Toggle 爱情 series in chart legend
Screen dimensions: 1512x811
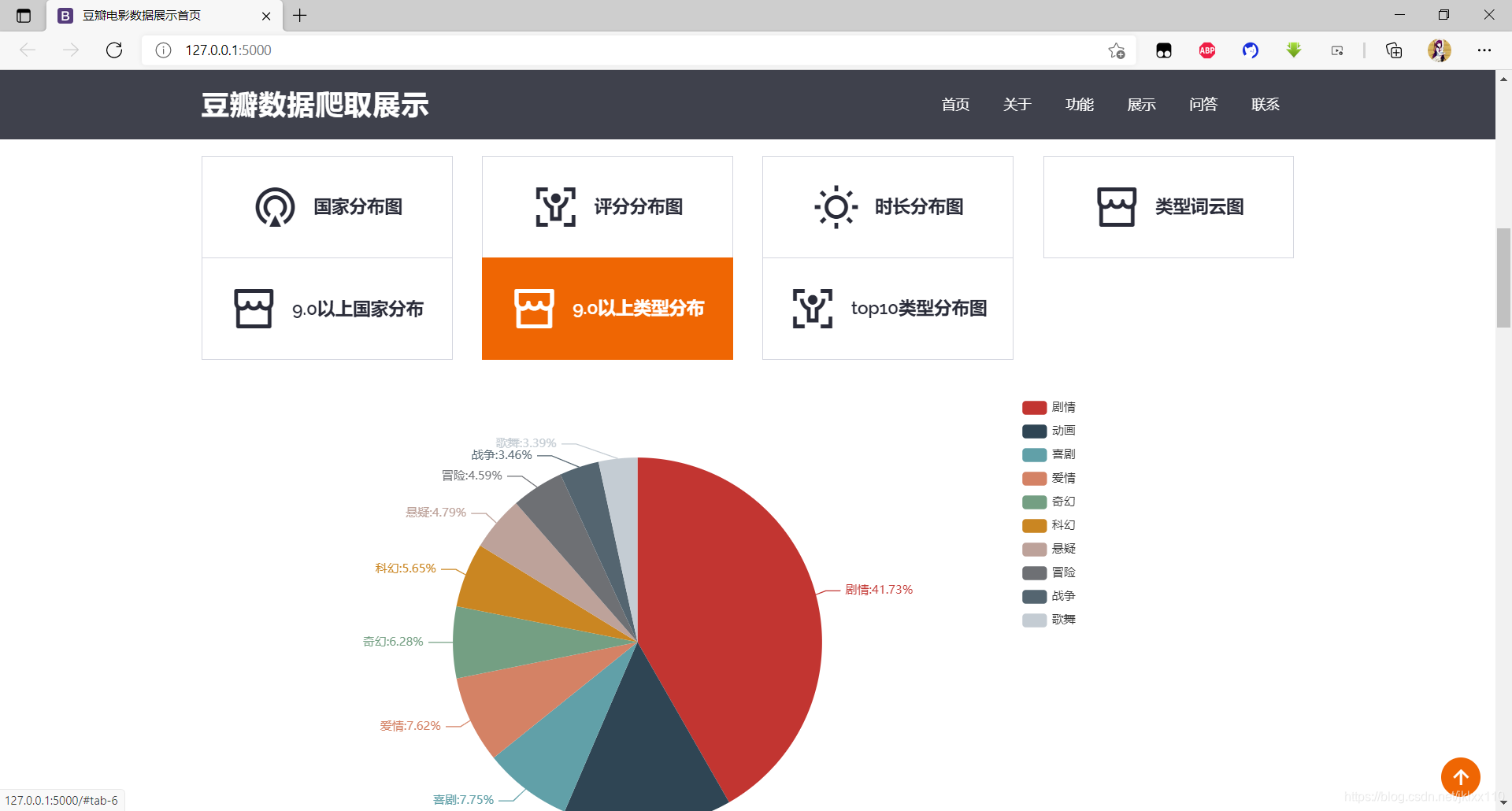pyautogui.click(x=1049, y=478)
